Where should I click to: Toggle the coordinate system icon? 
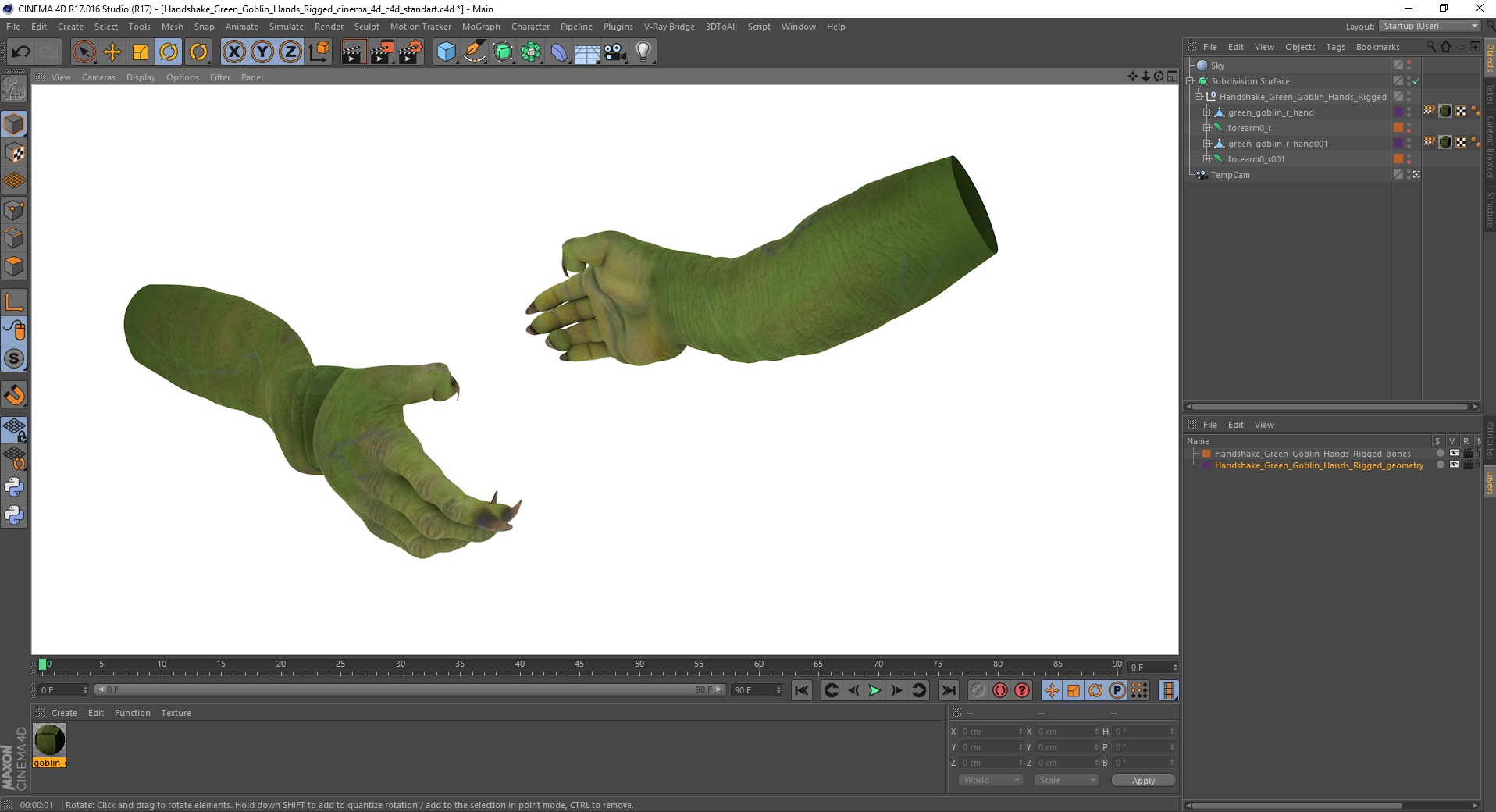point(319,52)
